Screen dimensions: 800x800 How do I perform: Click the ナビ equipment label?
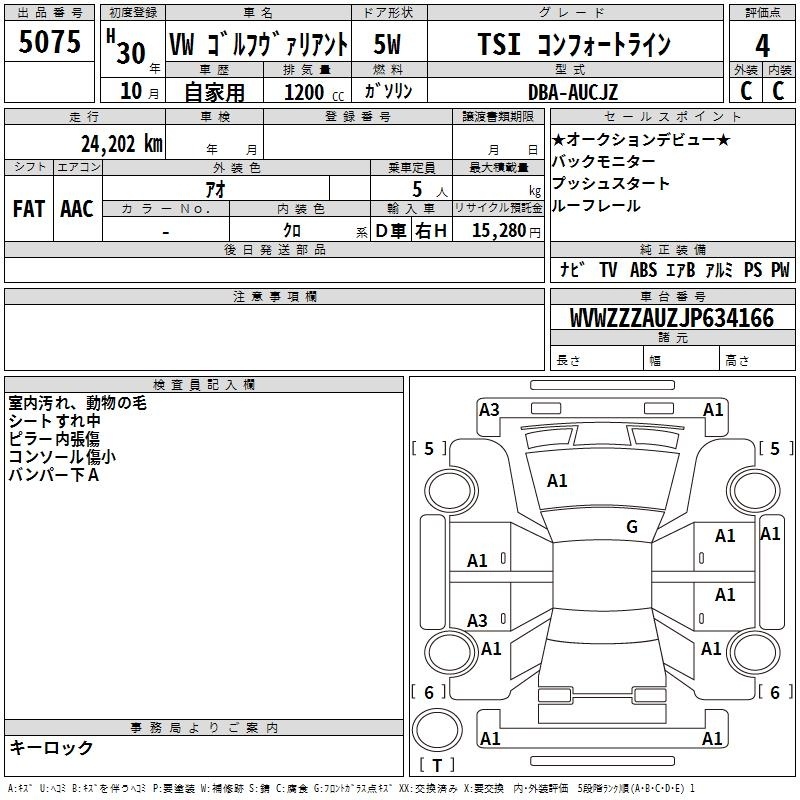(572, 270)
